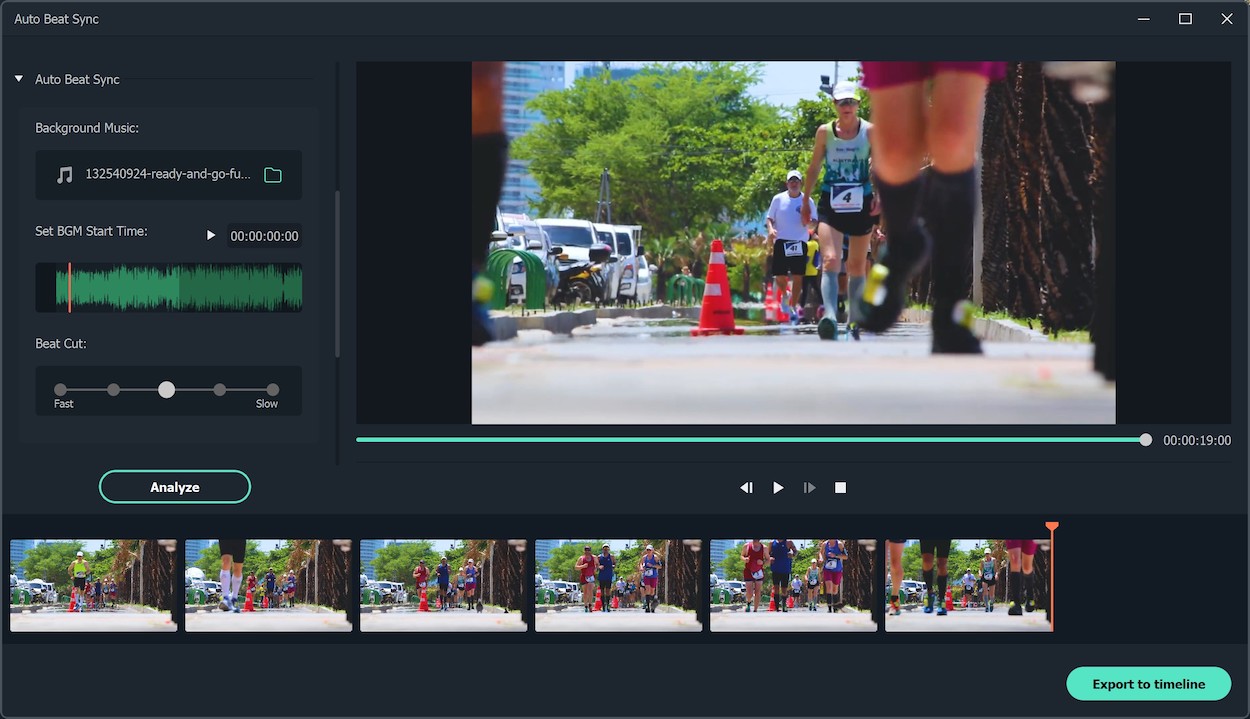Play the BGM preview
The image size is (1250, 719).
click(210, 236)
